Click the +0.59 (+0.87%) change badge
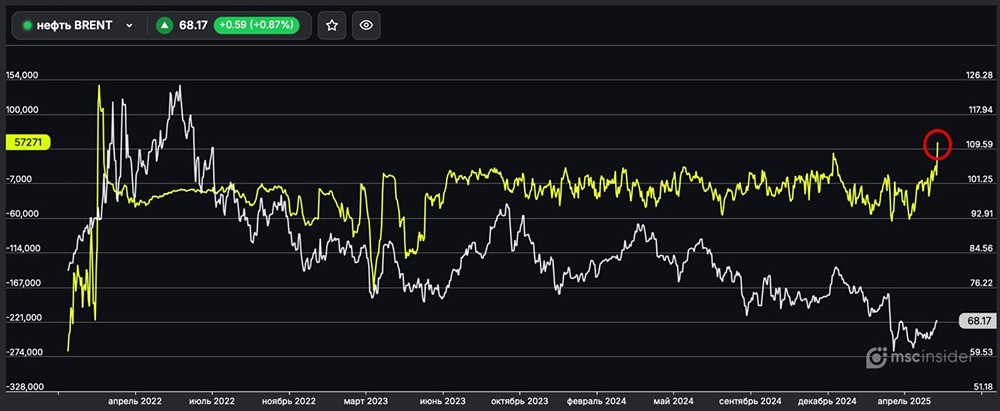1000x411 pixels. (x=254, y=26)
